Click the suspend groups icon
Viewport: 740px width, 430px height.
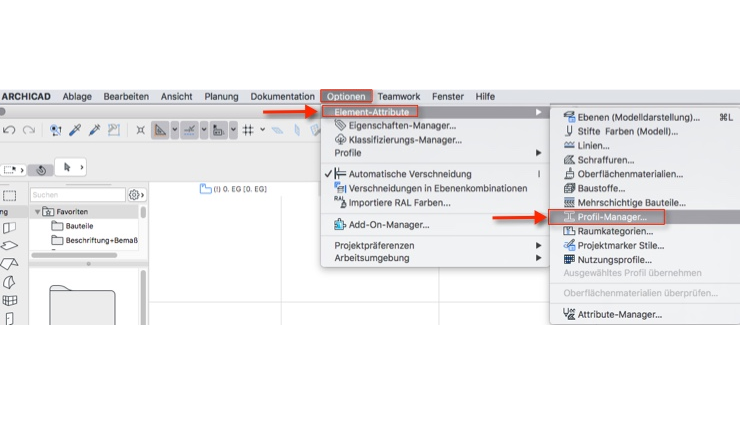[140, 130]
